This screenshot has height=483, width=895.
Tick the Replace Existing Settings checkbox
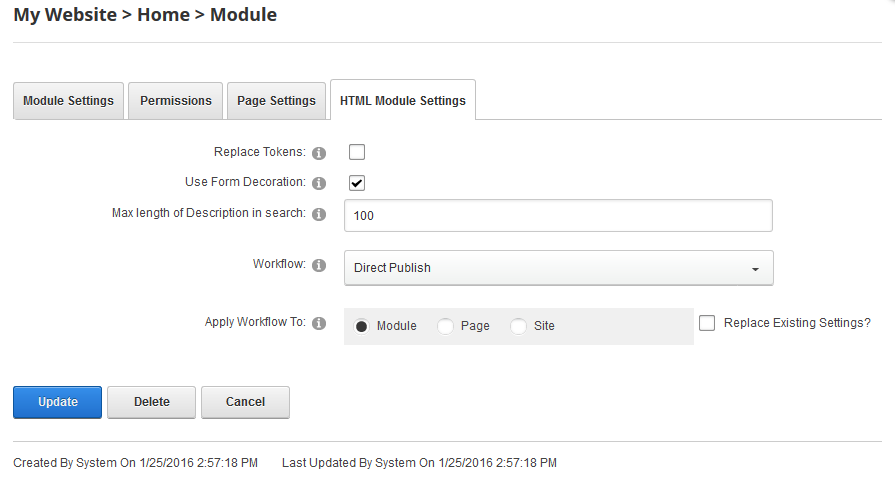point(708,323)
